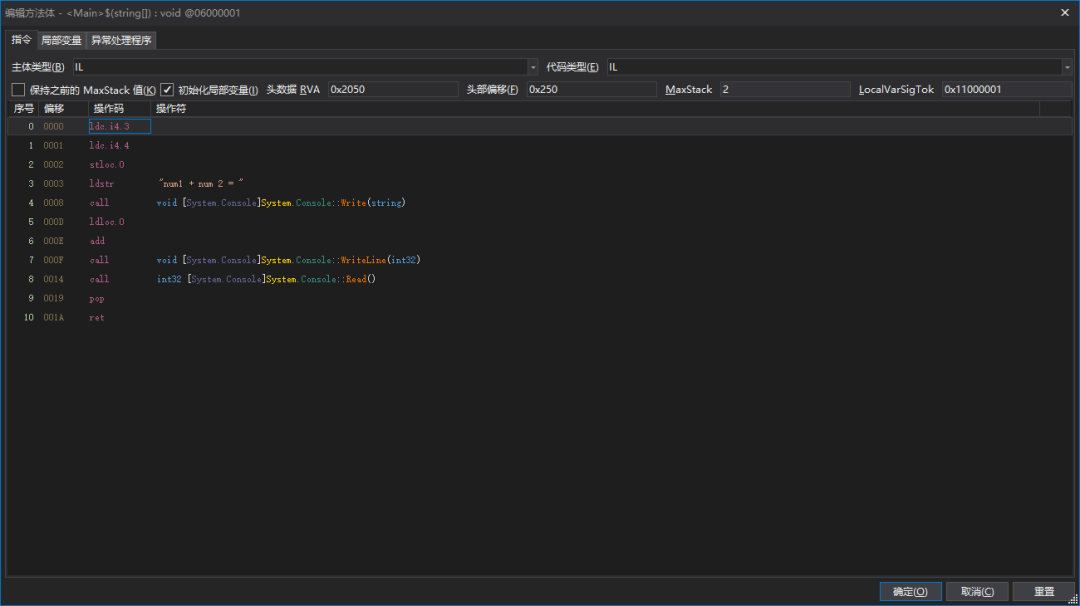Uncheck 初始化局部变量 checkbox
Screen dimensions: 1080x606
tap(167, 89)
